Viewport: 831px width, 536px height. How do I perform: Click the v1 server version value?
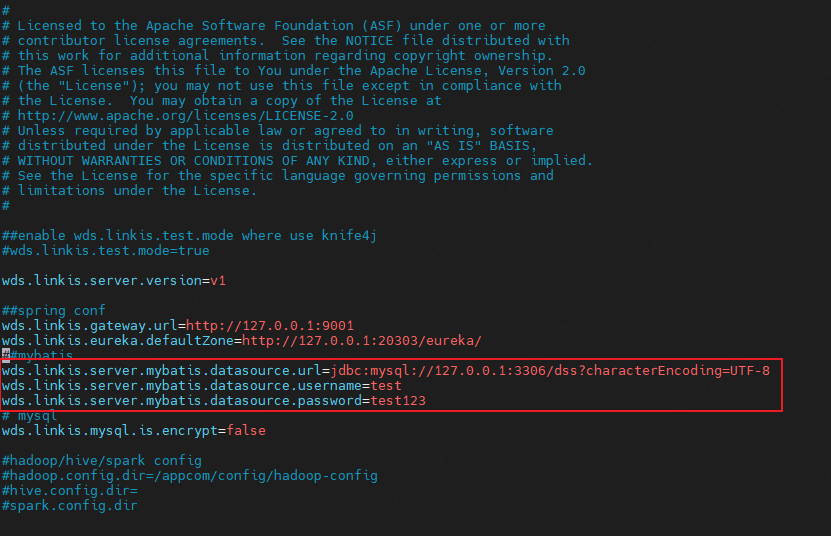(218, 280)
